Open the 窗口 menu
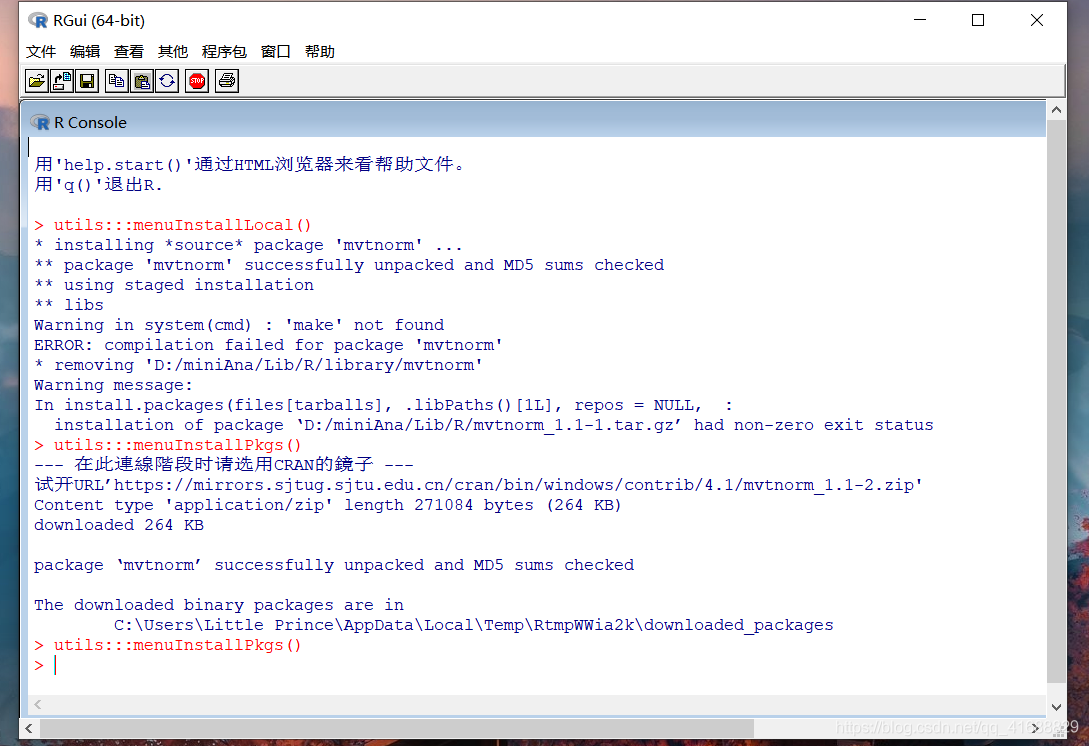 click(x=275, y=51)
